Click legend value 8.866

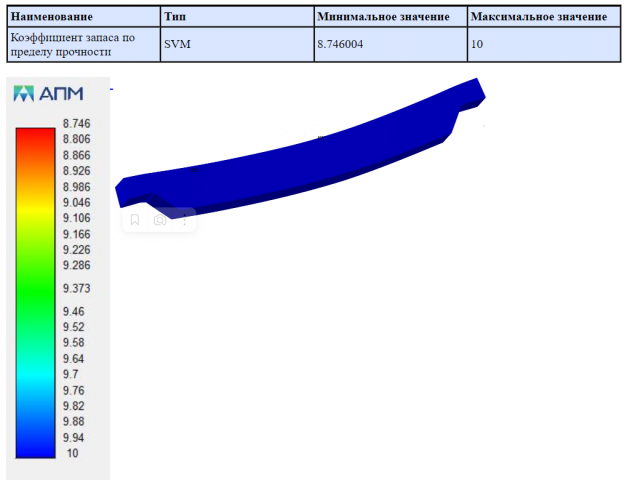[x=77, y=156]
